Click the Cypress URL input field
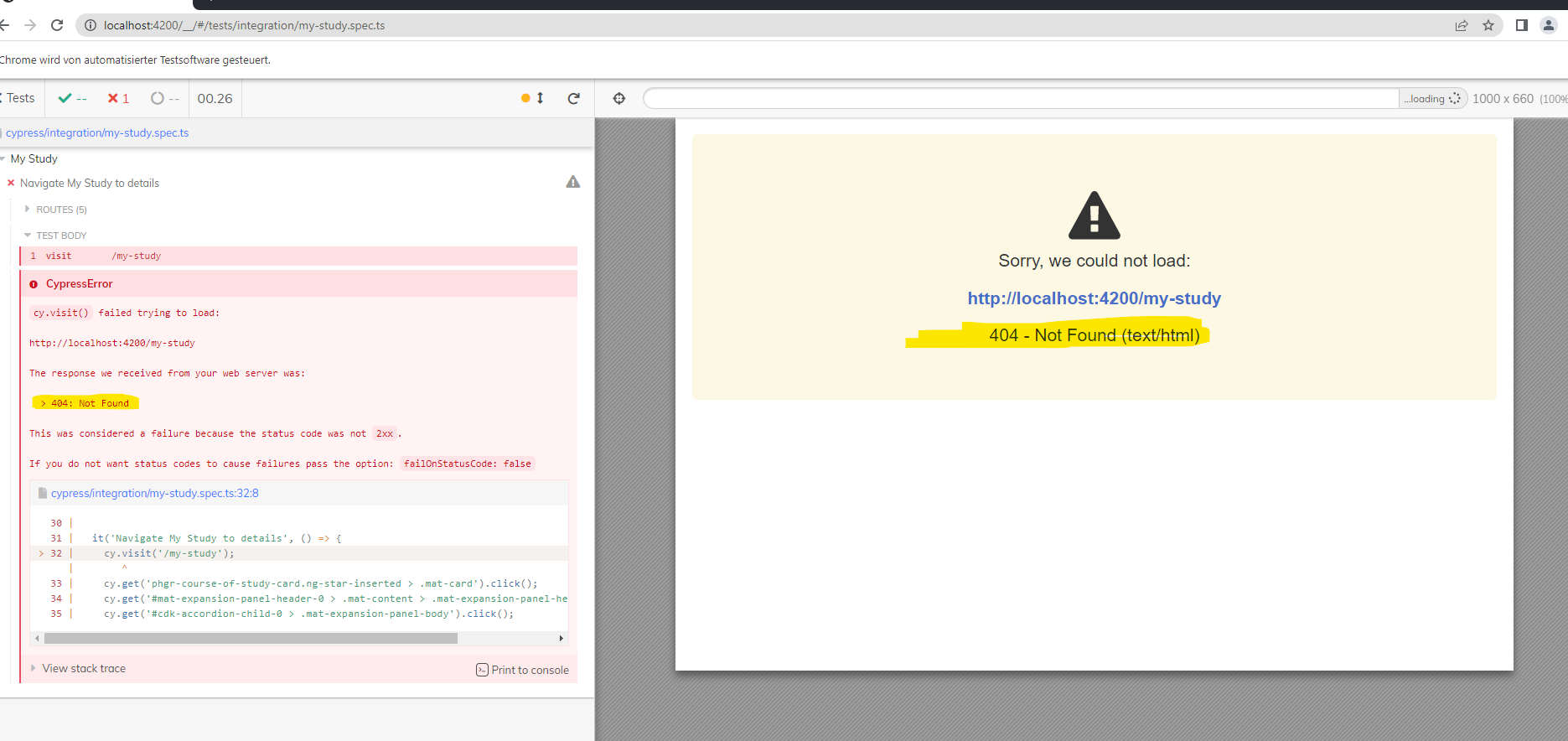 (1021, 98)
